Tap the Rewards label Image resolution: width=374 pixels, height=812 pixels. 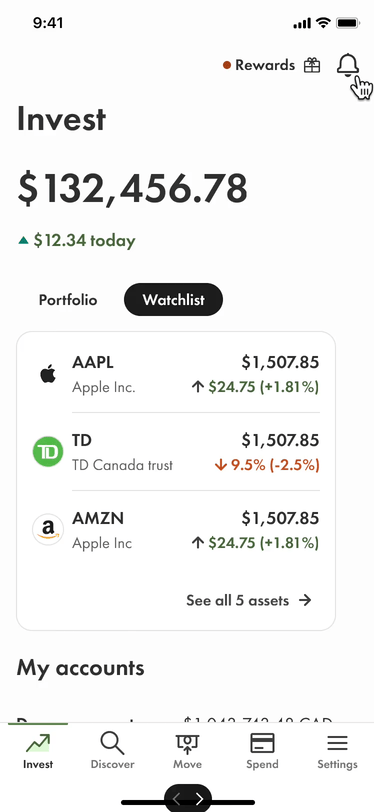click(x=265, y=65)
